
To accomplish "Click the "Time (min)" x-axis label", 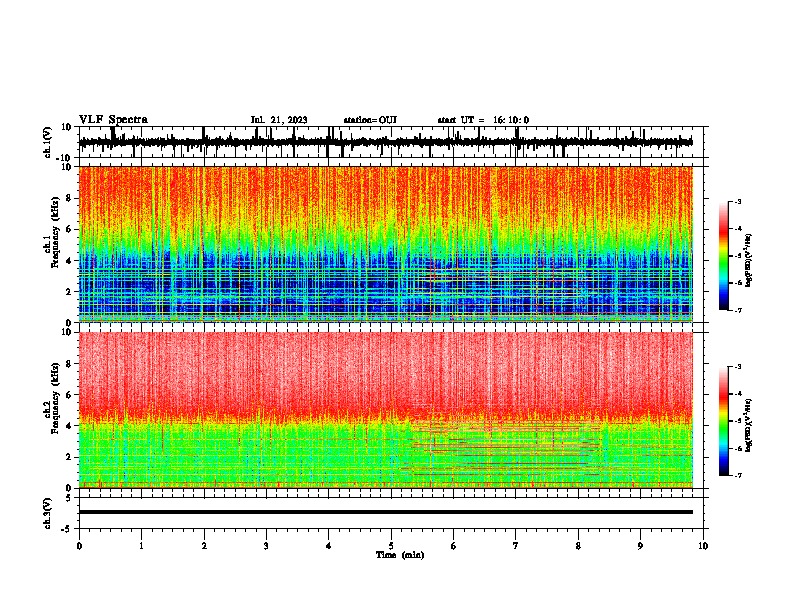I will pyautogui.click(x=400, y=555).
